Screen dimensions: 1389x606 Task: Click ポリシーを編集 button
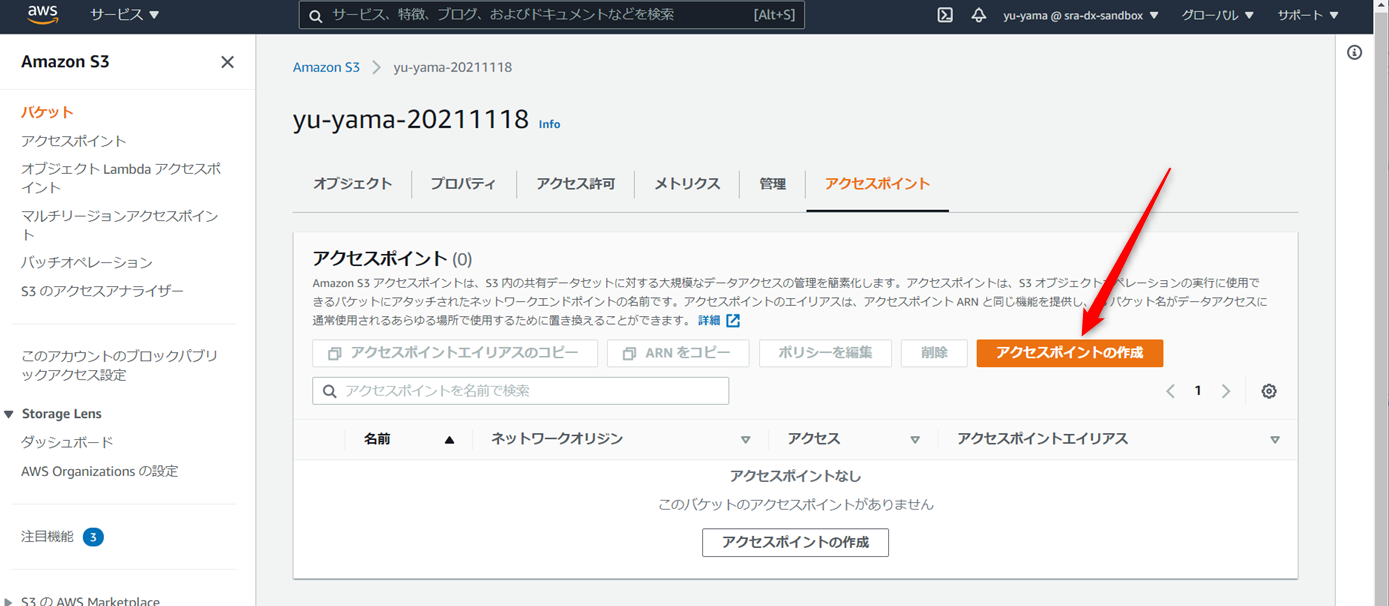825,353
